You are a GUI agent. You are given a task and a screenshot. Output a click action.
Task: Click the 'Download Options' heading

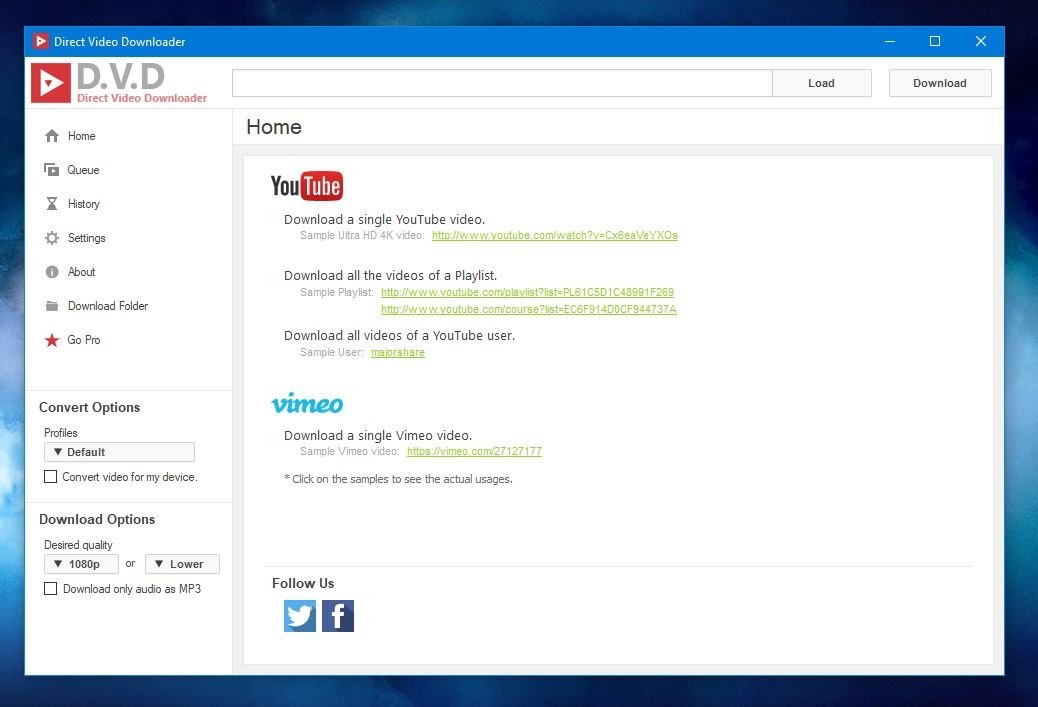(97, 519)
